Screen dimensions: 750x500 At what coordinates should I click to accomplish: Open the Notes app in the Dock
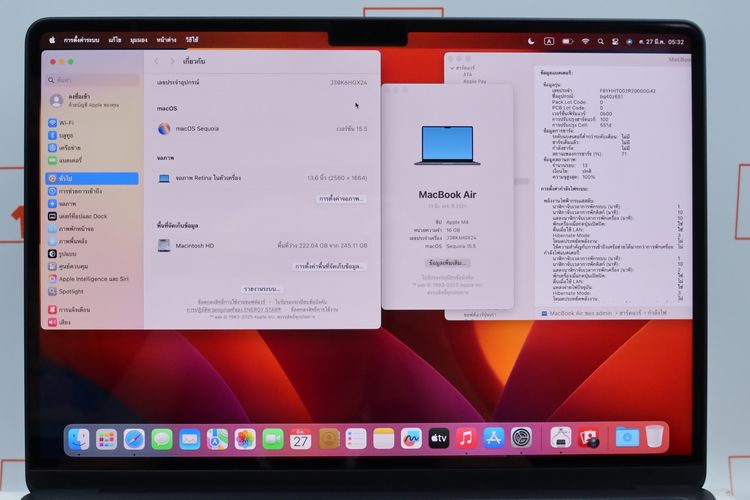coord(384,439)
